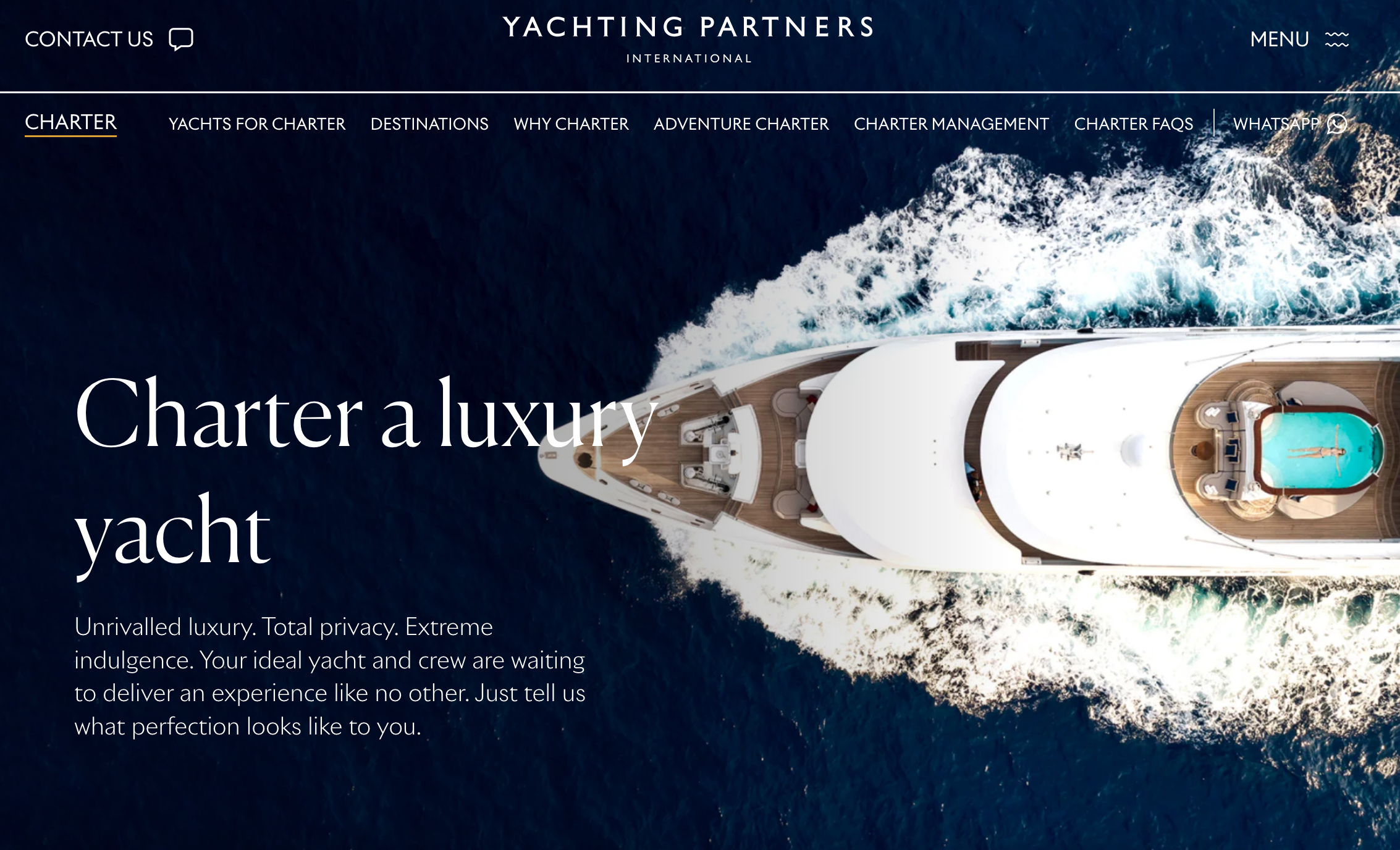Open the wavy lines menu icon
The height and width of the screenshot is (850, 1400).
tap(1336, 40)
